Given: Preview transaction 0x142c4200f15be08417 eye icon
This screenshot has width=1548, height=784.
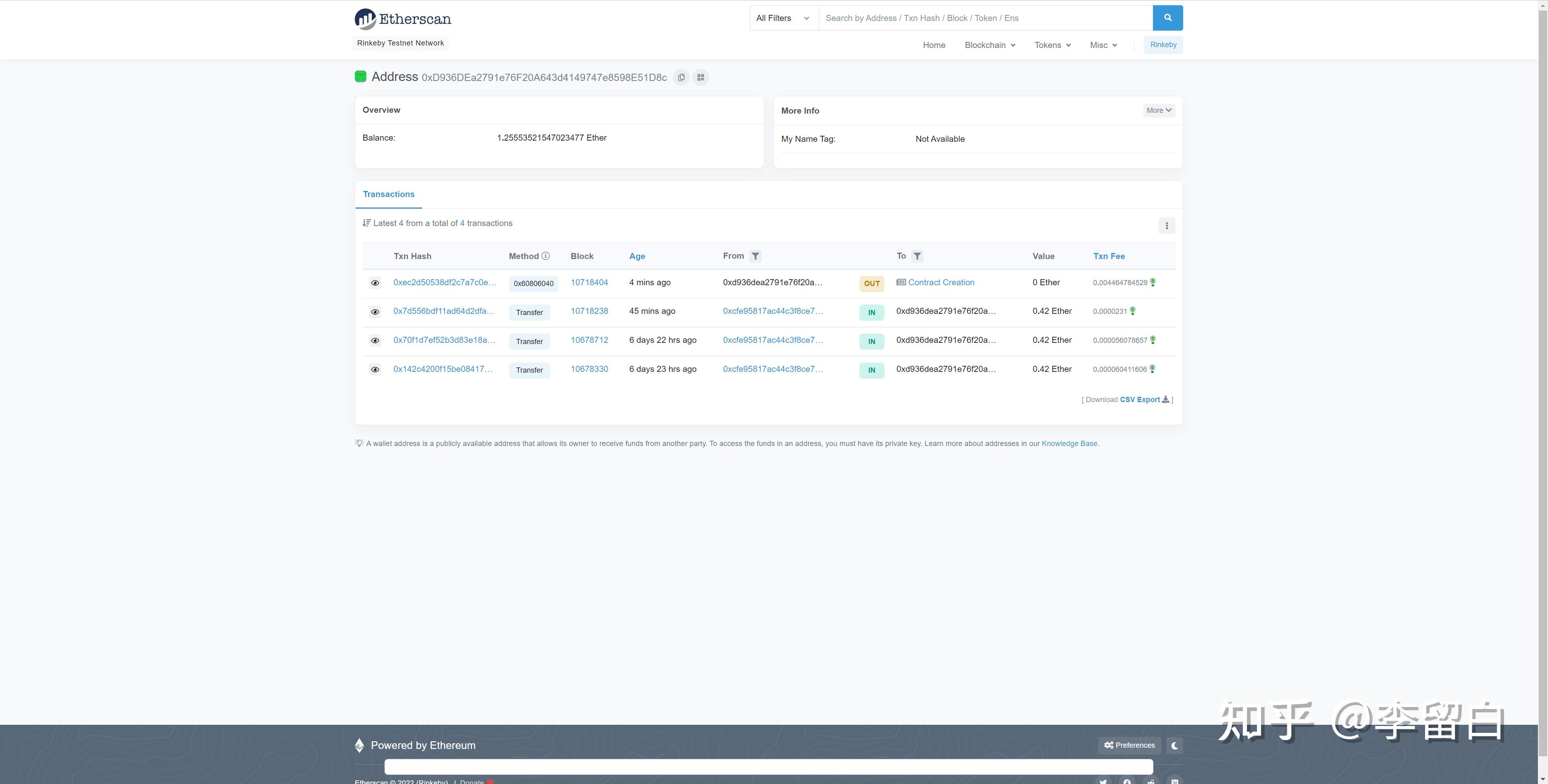Looking at the screenshot, I should [375, 369].
